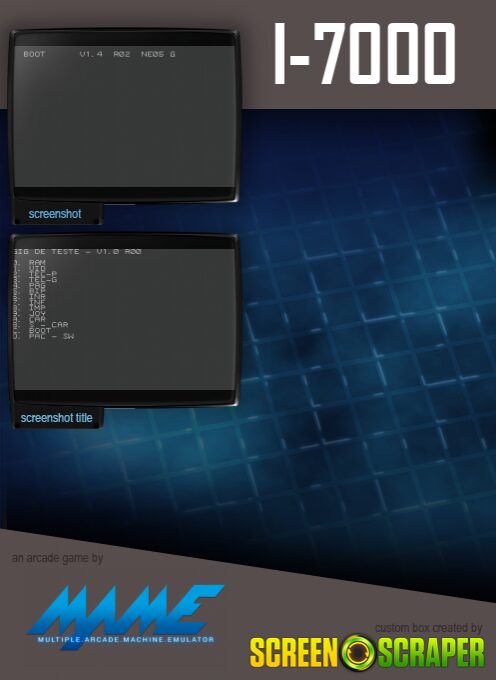Click the ScreenScraper logo
The image size is (496, 680).
click(x=367, y=653)
